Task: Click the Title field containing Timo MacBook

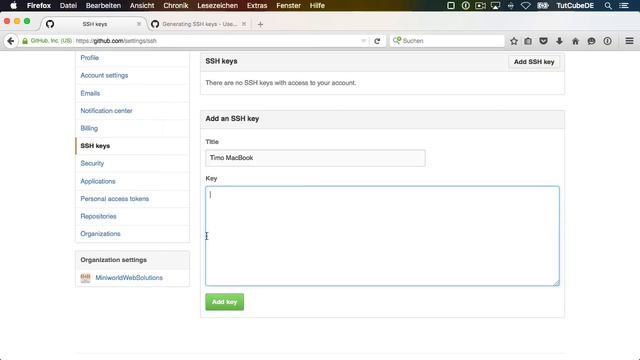Action: click(x=315, y=158)
